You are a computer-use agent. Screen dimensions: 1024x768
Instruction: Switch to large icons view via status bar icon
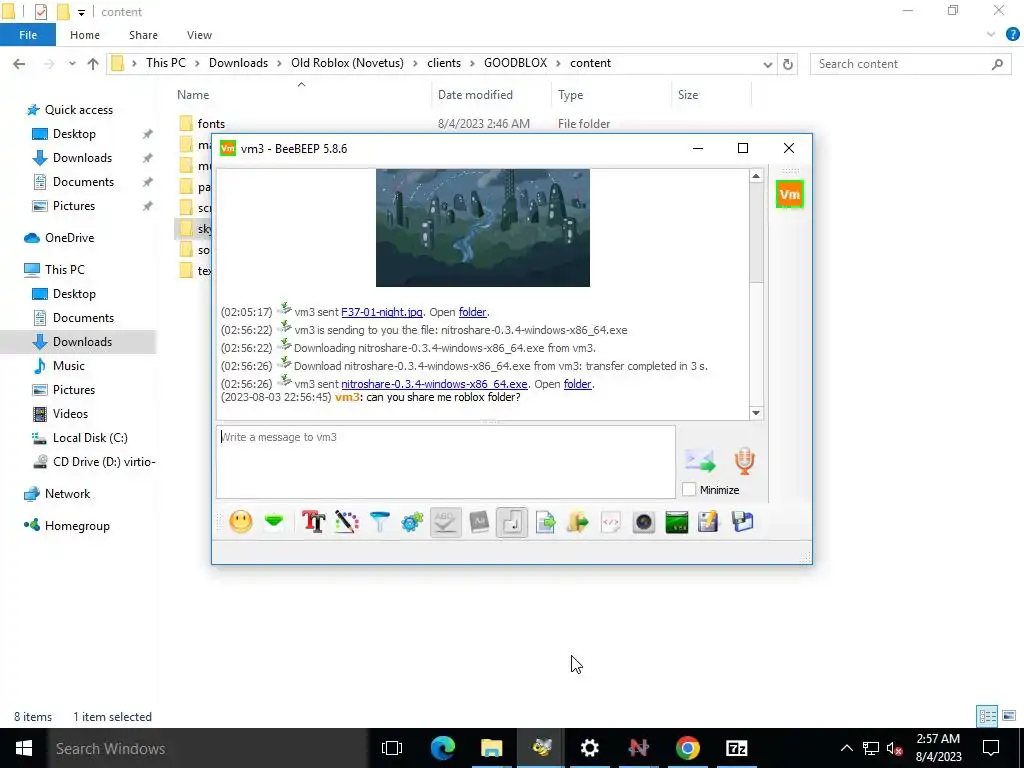point(1009,716)
